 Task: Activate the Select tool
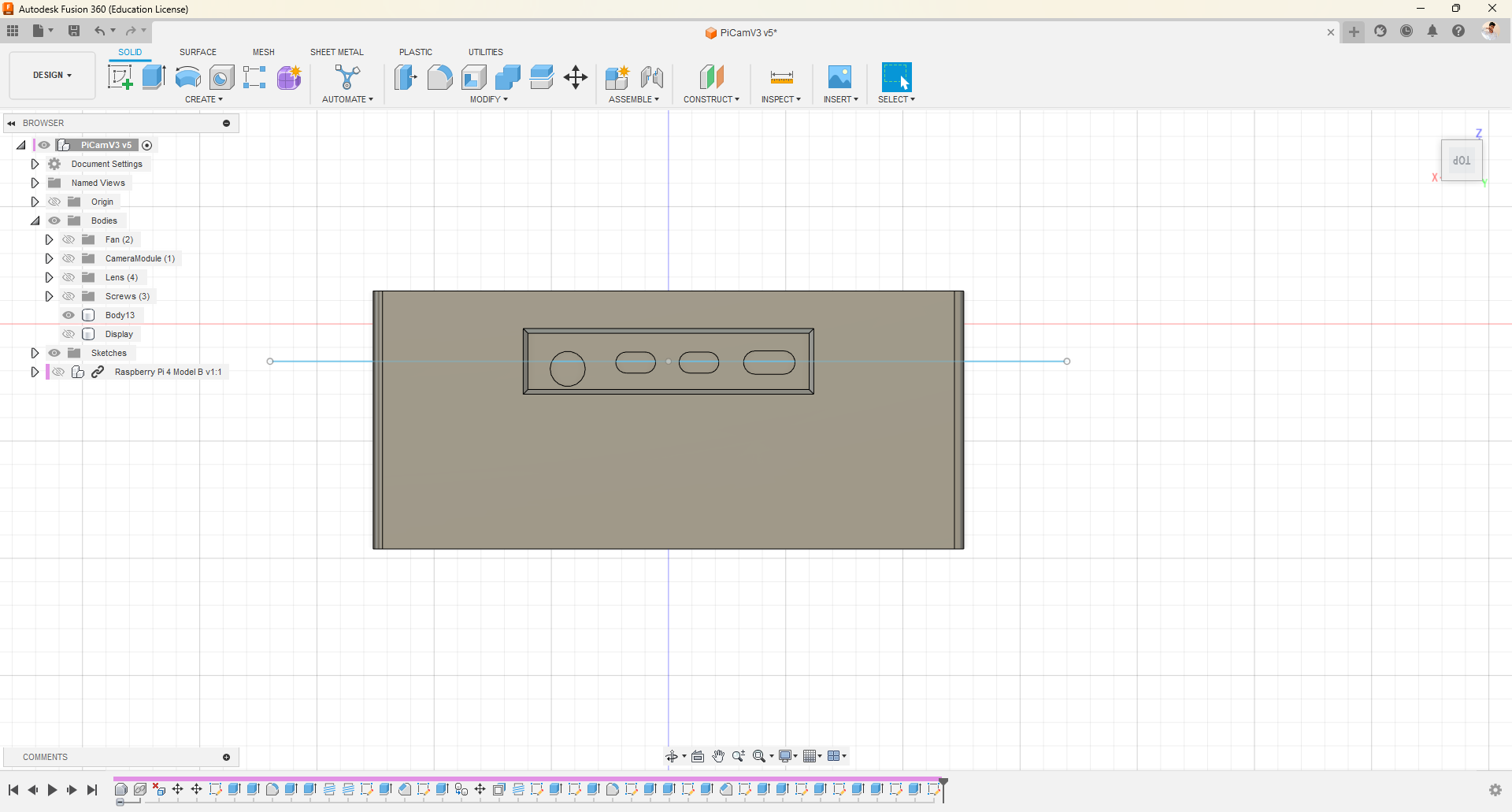[x=896, y=77]
